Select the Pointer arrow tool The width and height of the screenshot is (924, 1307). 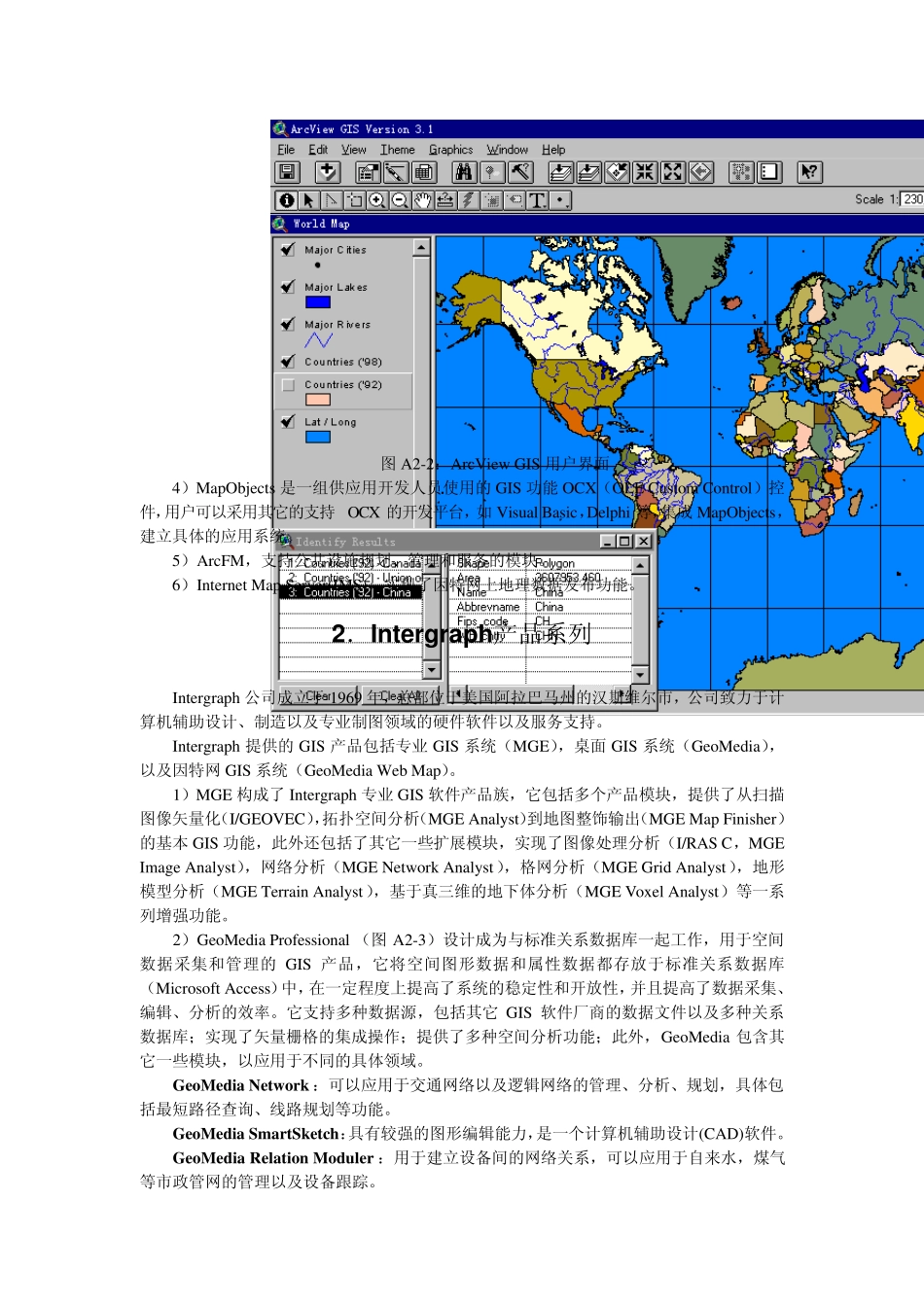pyautogui.click(x=308, y=200)
